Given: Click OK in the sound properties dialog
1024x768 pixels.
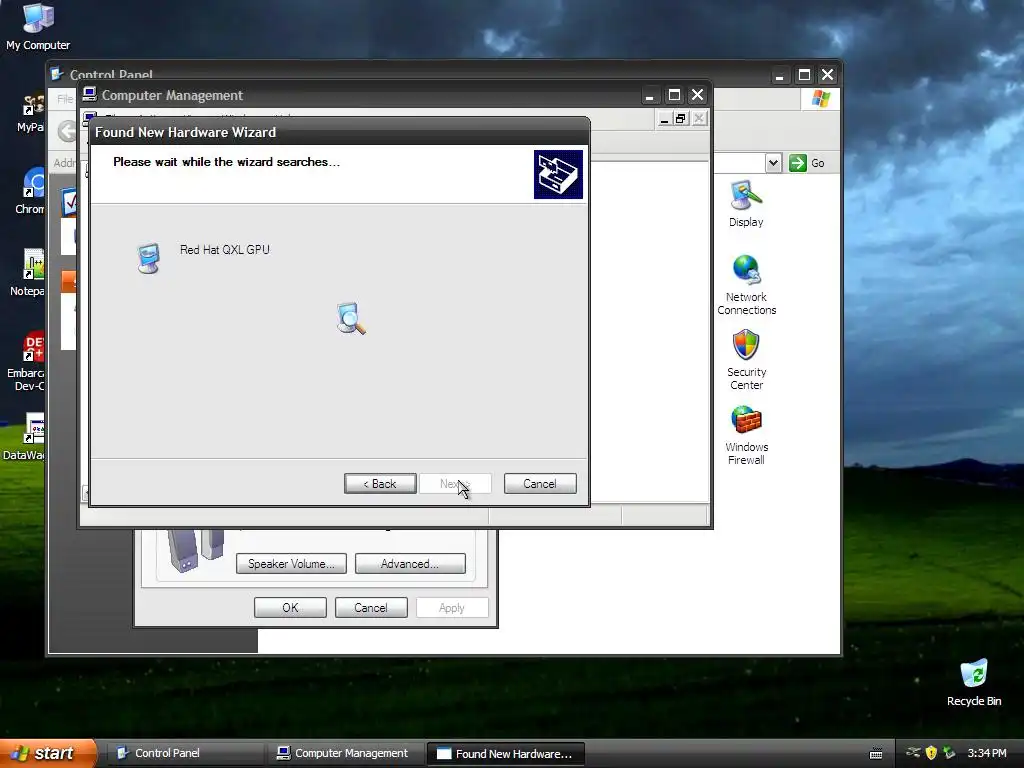Looking at the screenshot, I should coord(290,607).
